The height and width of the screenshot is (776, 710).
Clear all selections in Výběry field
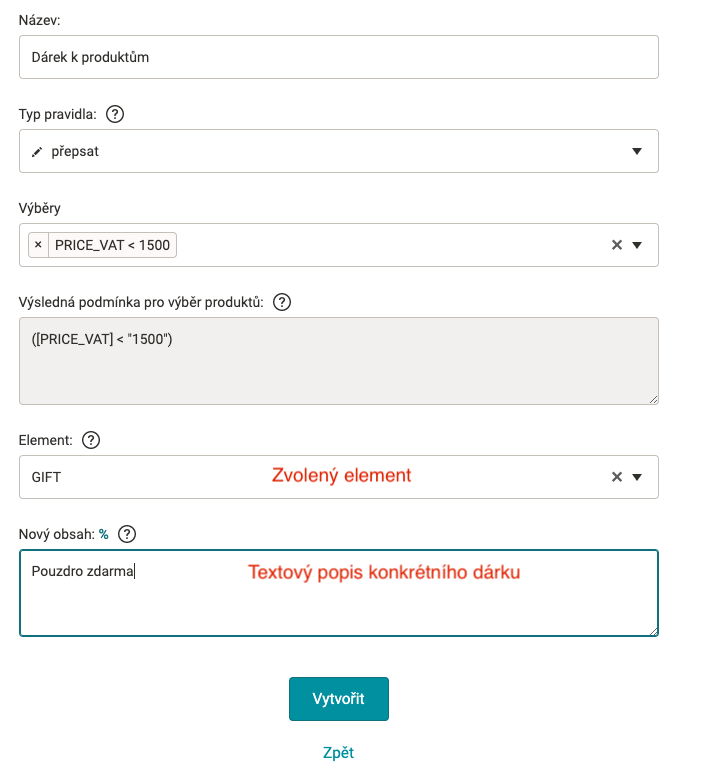point(616,245)
